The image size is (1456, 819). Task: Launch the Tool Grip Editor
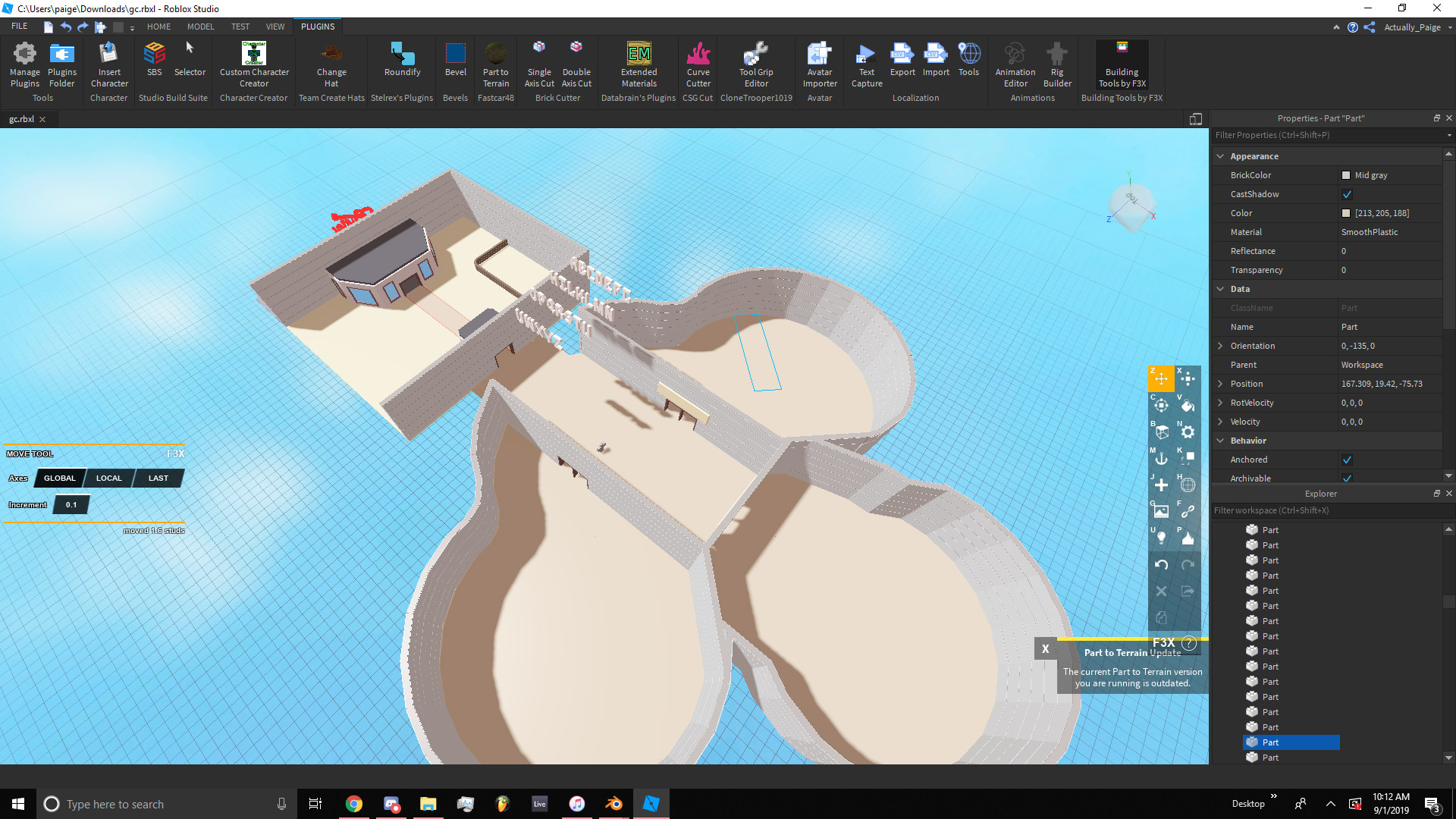[x=756, y=64]
